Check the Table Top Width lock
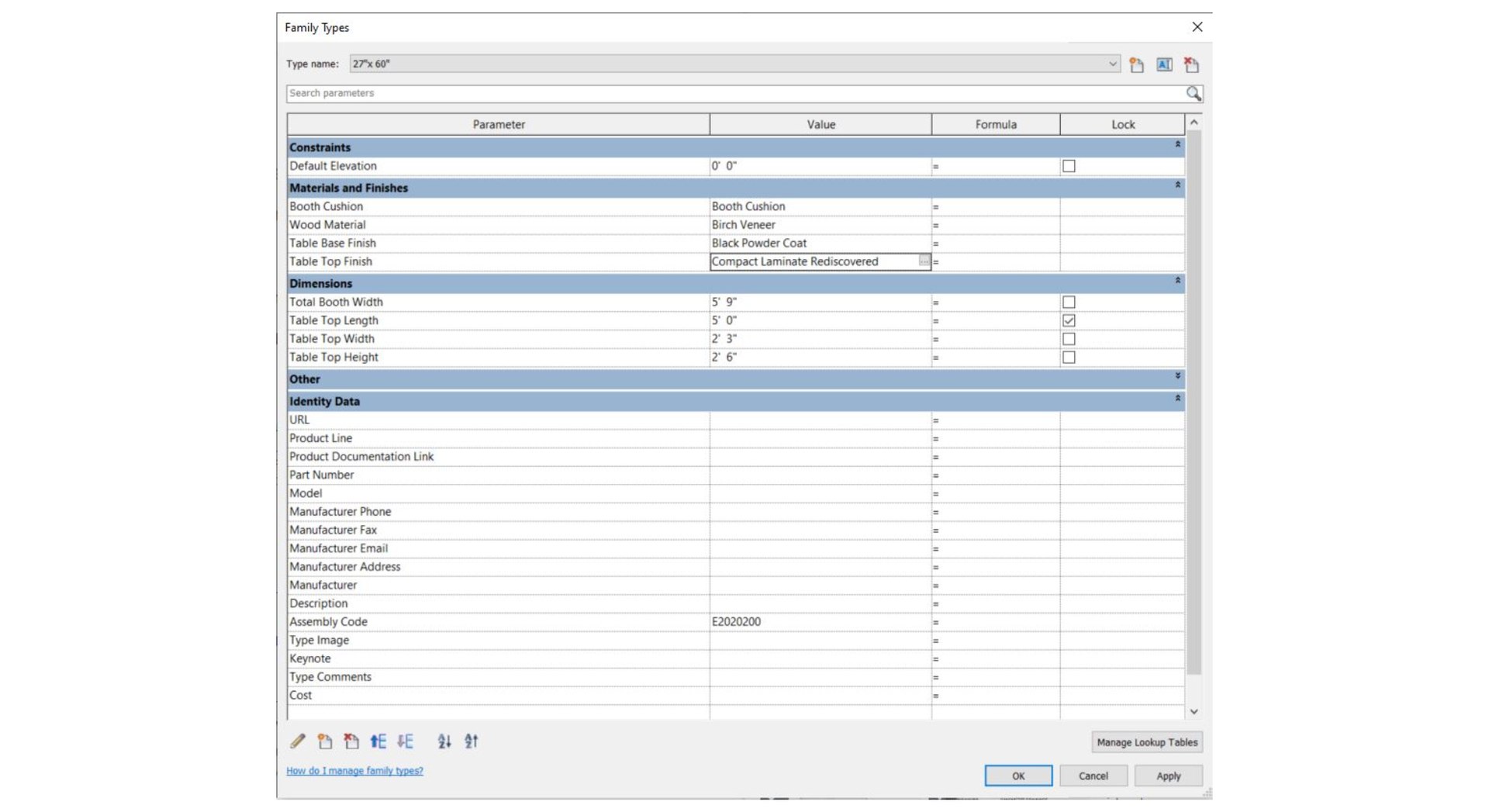Screen dimensions: 1489x812 [1069, 339]
